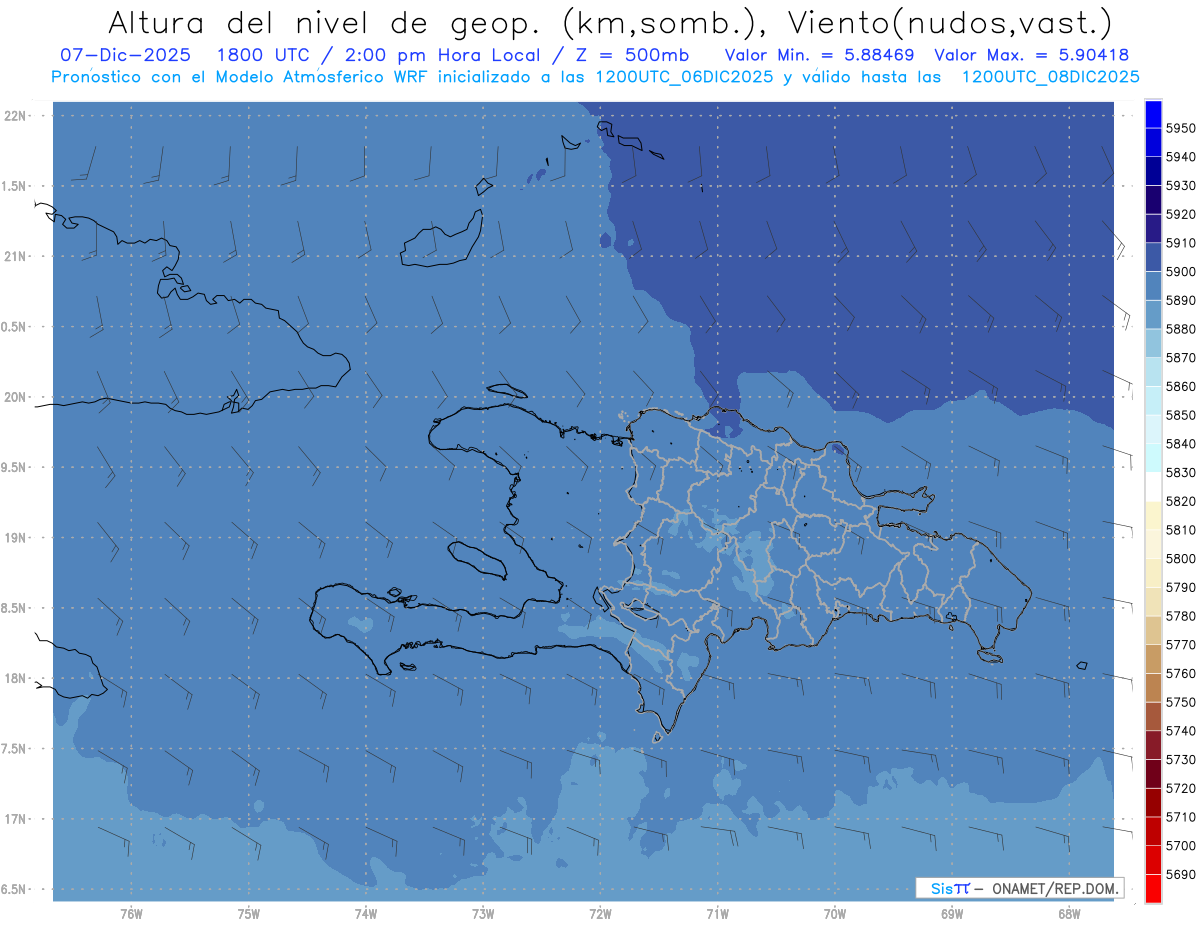Pick the color swatch between 5880 and 5890
Image resolution: width=1200 pixels, height=927 pixels.
1153,315
